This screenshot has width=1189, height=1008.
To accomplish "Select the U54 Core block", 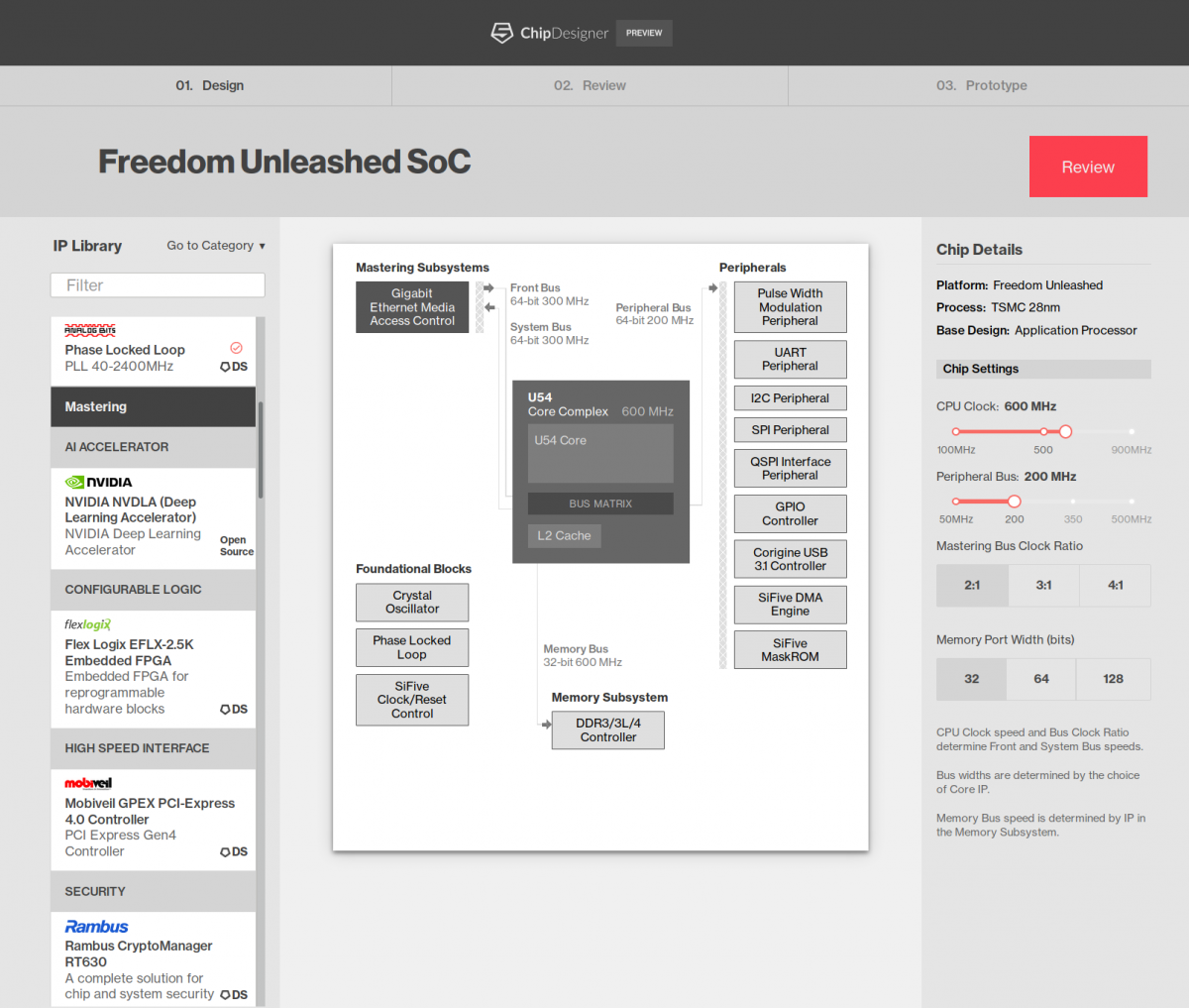I will [x=600, y=453].
